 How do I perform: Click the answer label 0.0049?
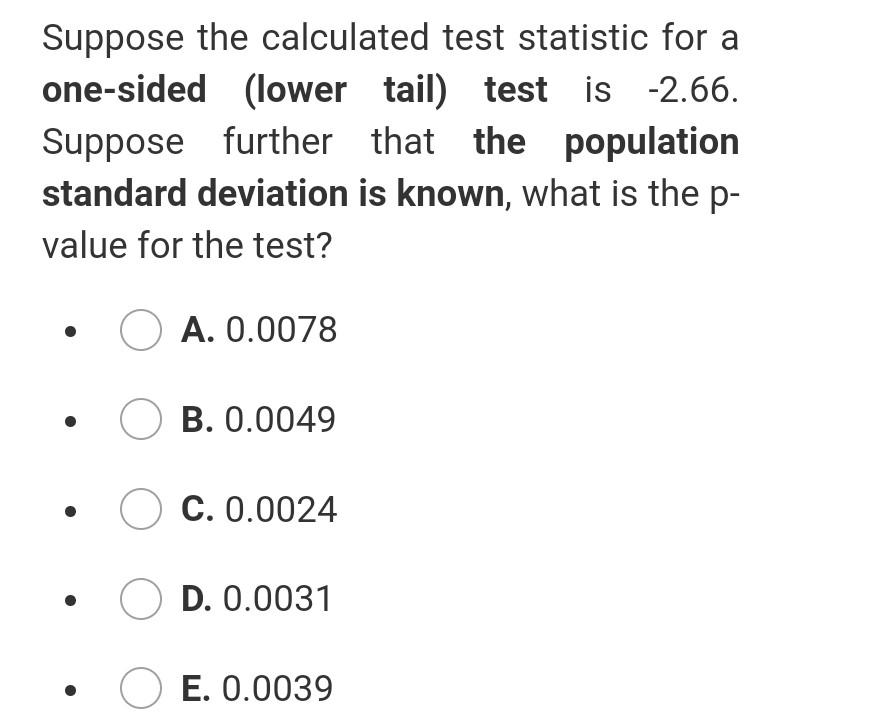point(281,420)
